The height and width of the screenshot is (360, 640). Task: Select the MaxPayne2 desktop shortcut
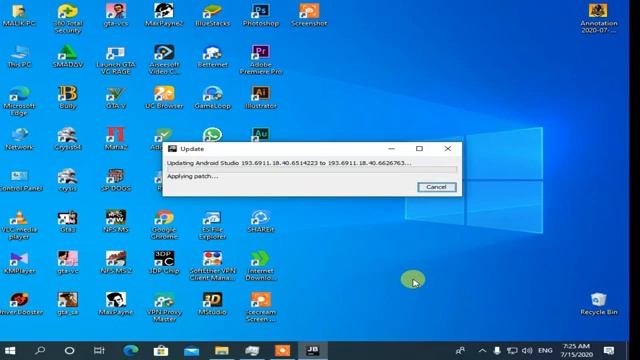coord(164,16)
